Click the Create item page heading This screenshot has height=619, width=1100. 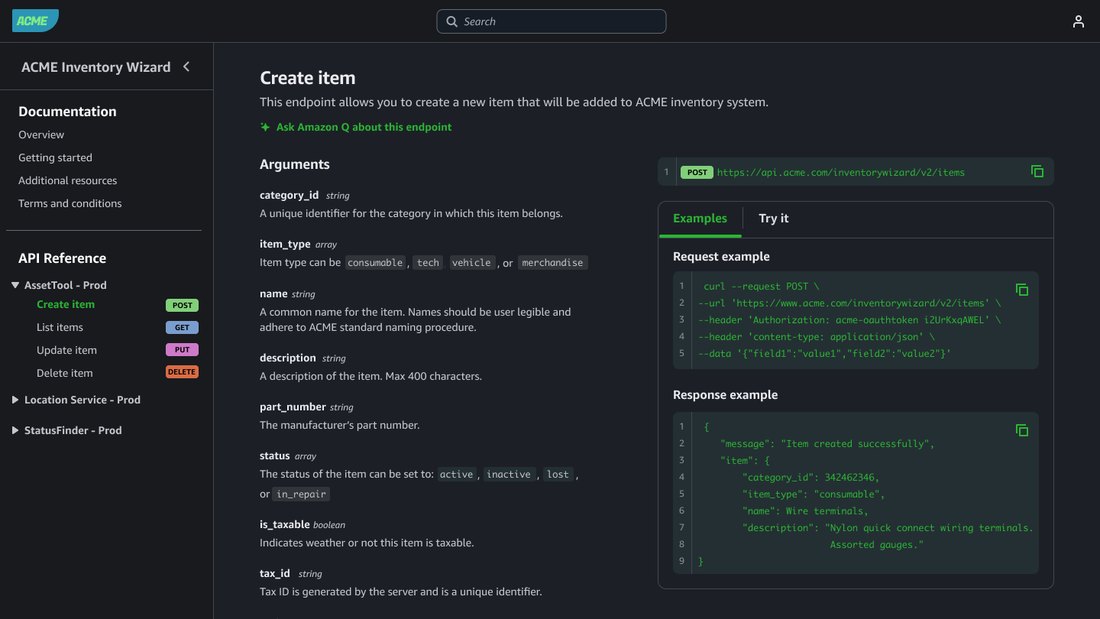pos(307,78)
